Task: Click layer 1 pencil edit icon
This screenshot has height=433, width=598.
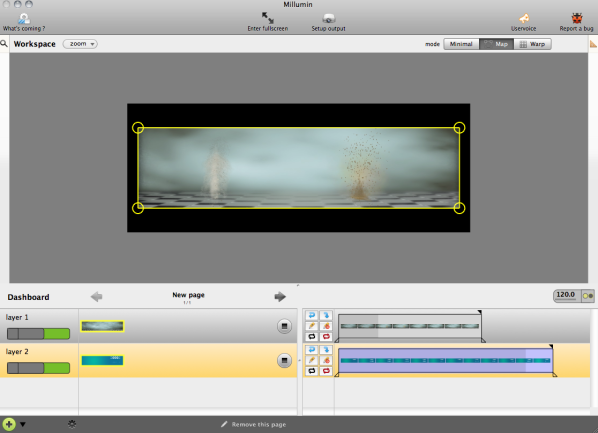Action: pyautogui.click(x=312, y=326)
